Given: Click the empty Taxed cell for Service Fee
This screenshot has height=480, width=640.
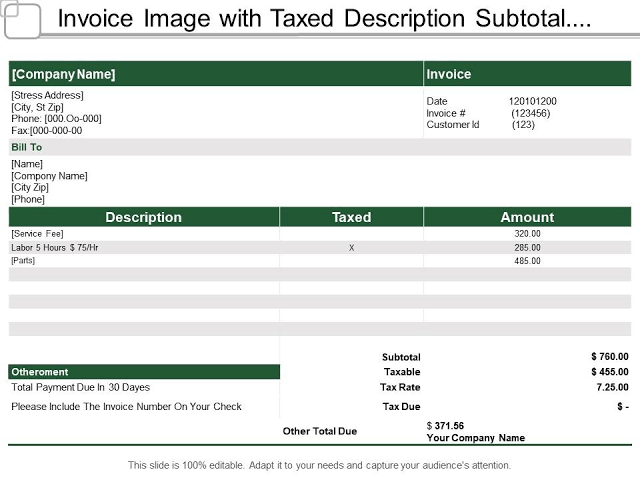Looking at the screenshot, I should (x=351, y=234).
